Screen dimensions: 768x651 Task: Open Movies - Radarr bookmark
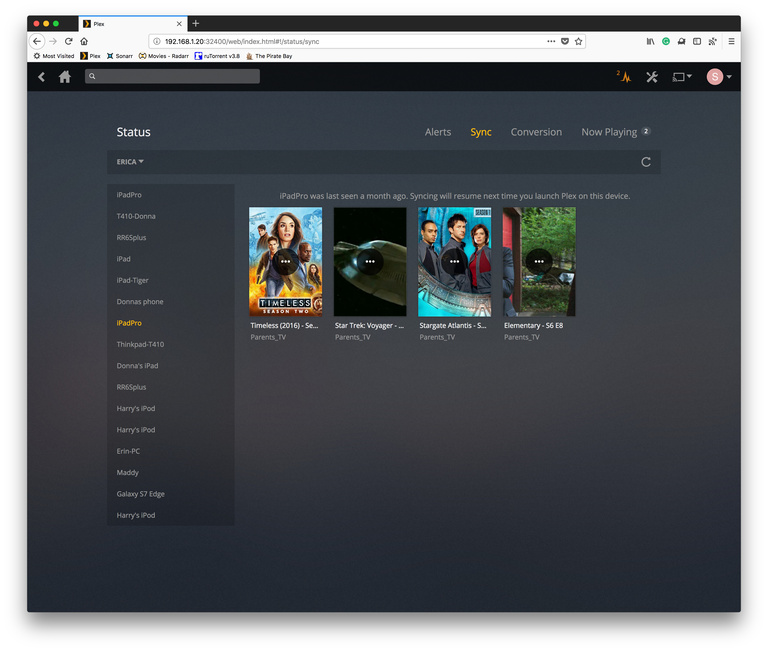(164, 56)
